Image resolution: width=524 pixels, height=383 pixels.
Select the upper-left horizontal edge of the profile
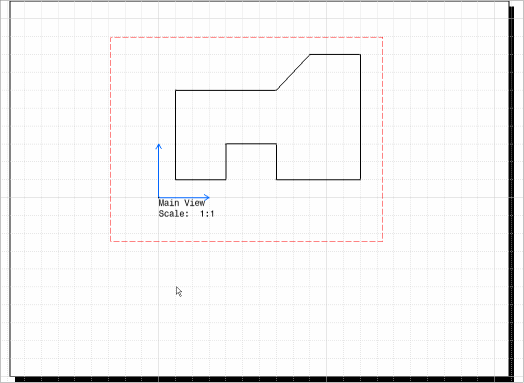tap(226, 90)
